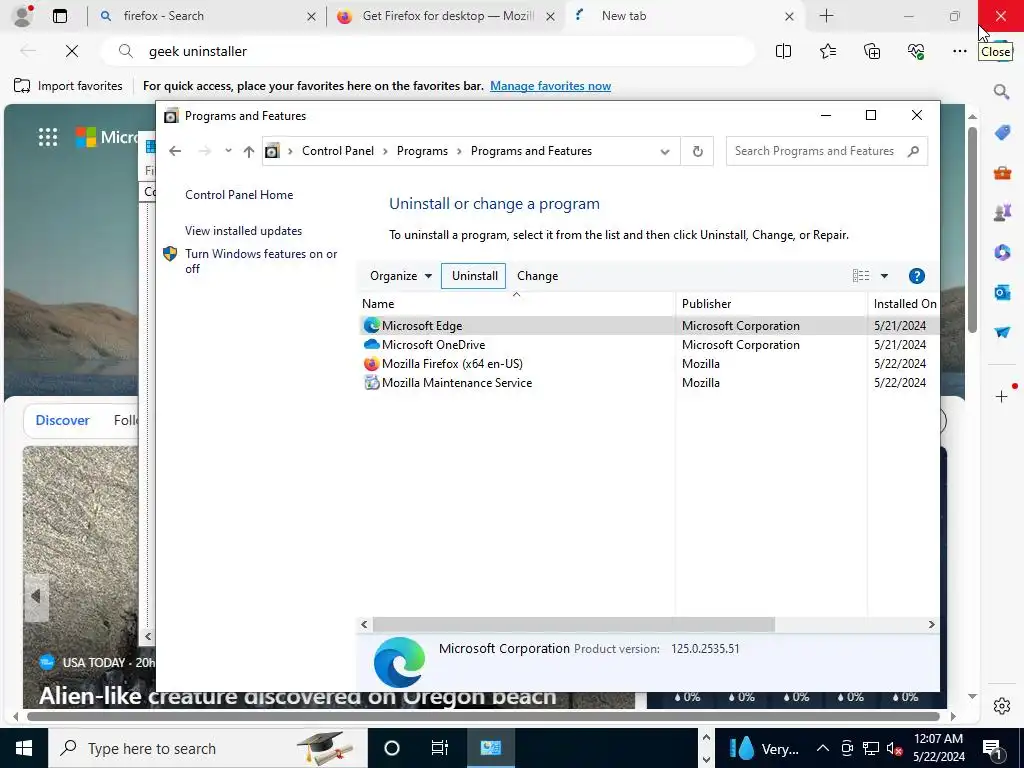Open Edge favorites star icon
The image size is (1024, 768).
tap(827, 51)
